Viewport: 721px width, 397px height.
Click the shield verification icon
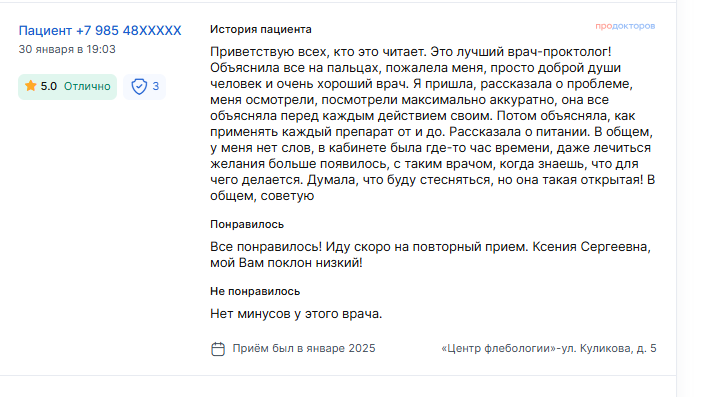coord(139,86)
